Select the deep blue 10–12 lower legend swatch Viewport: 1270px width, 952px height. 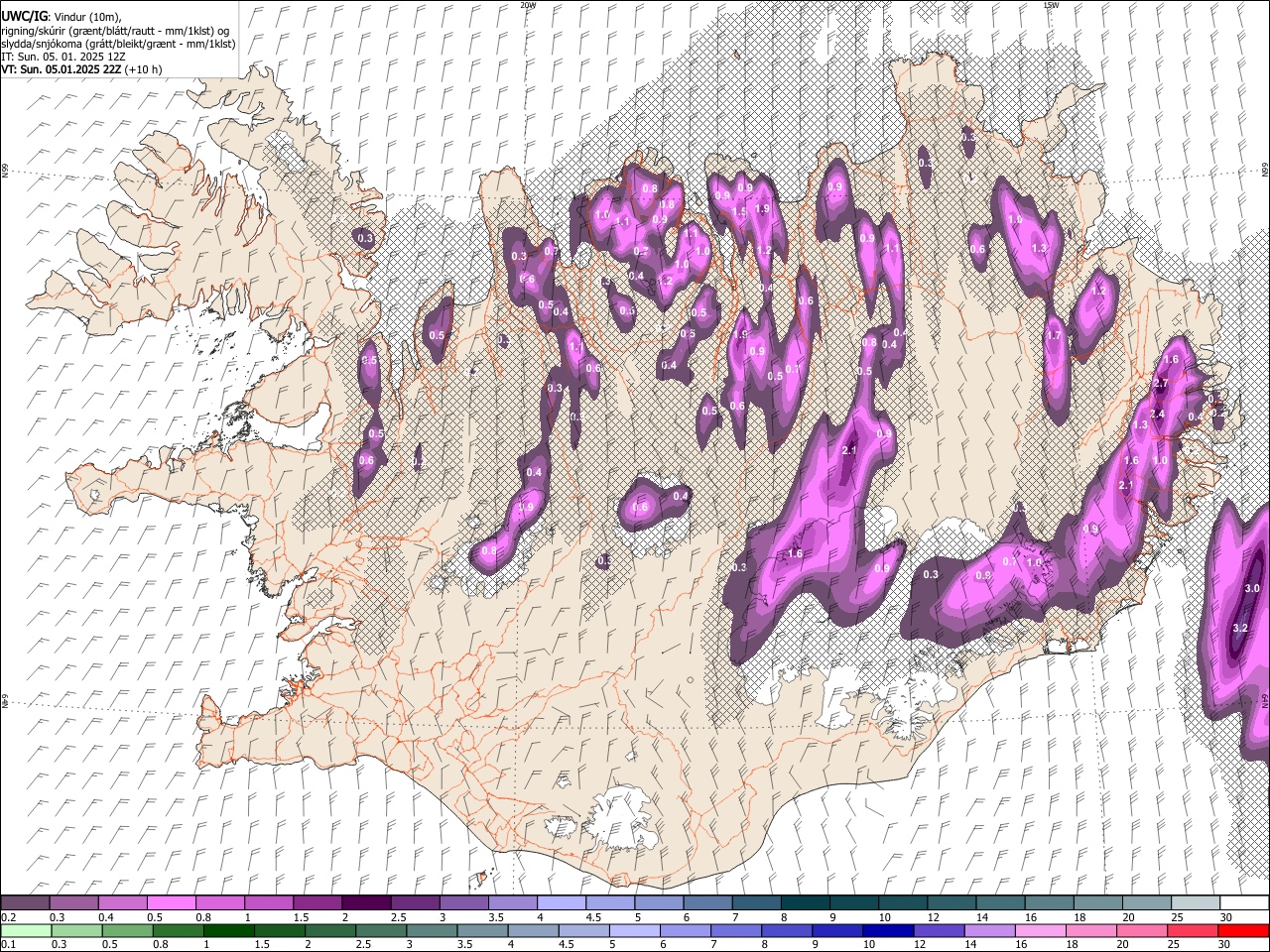[x=888, y=930]
